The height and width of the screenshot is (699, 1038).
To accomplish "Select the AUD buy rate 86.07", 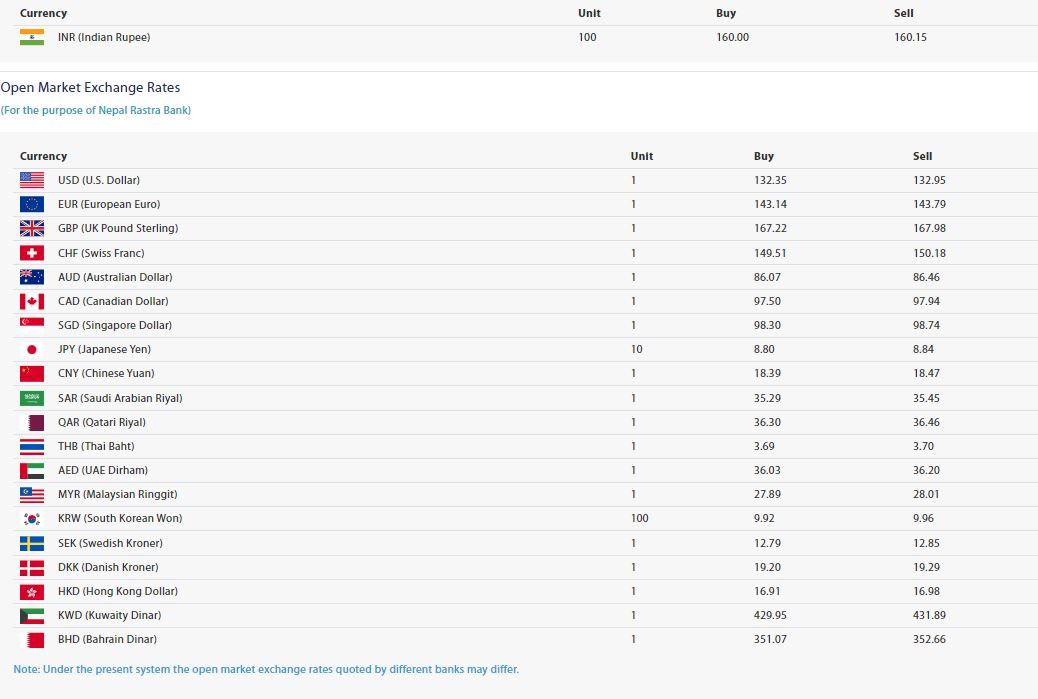I will coord(767,277).
